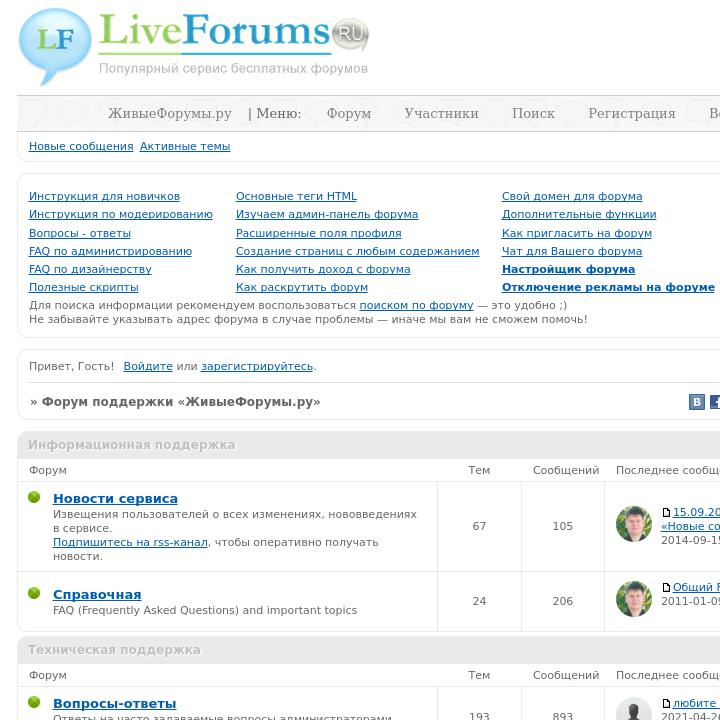720x720 pixels.
Task: Open Вопросы - ответы link
Action: pyautogui.click(x=80, y=233)
